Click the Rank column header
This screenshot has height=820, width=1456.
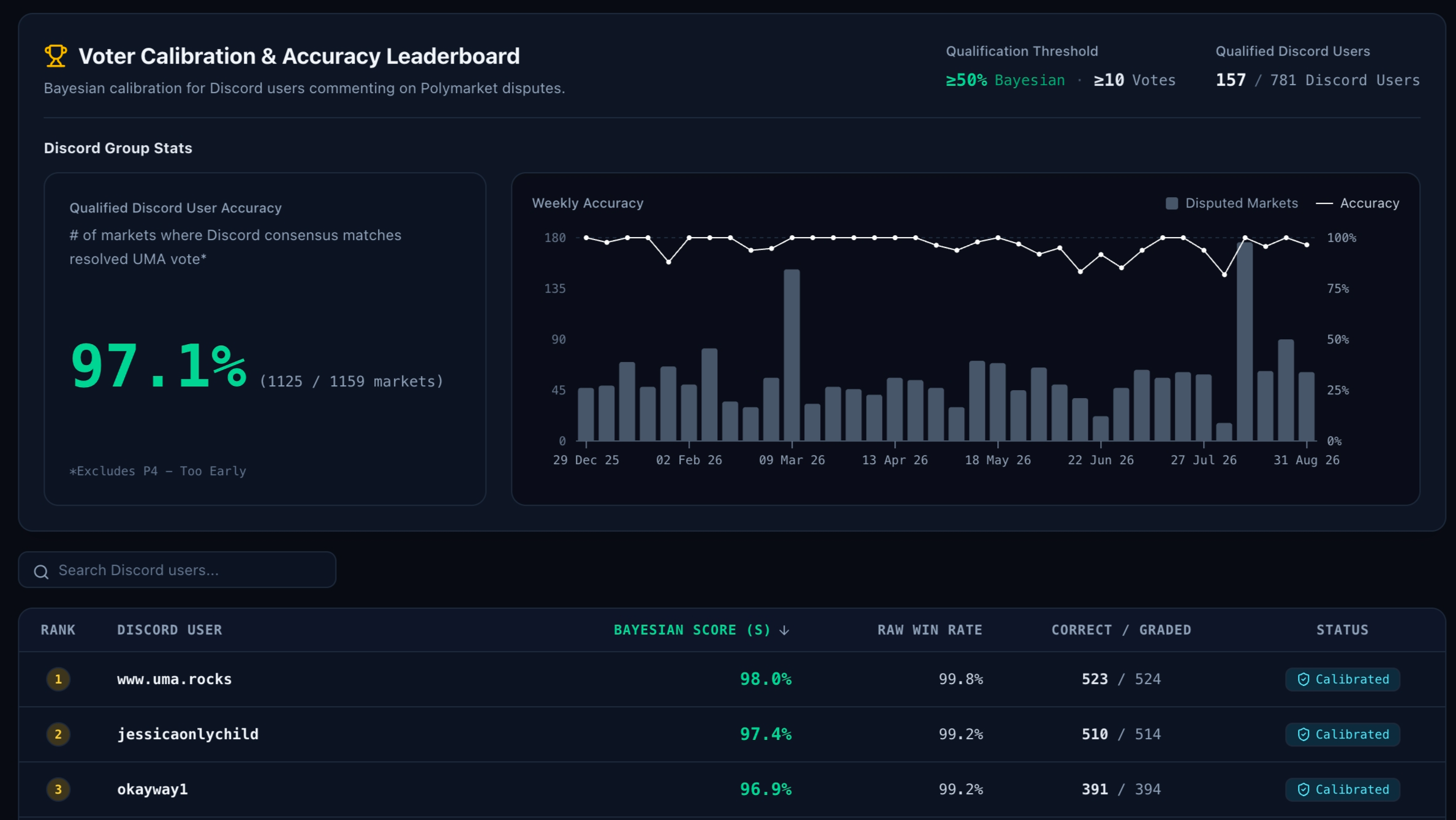tap(58, 630)
